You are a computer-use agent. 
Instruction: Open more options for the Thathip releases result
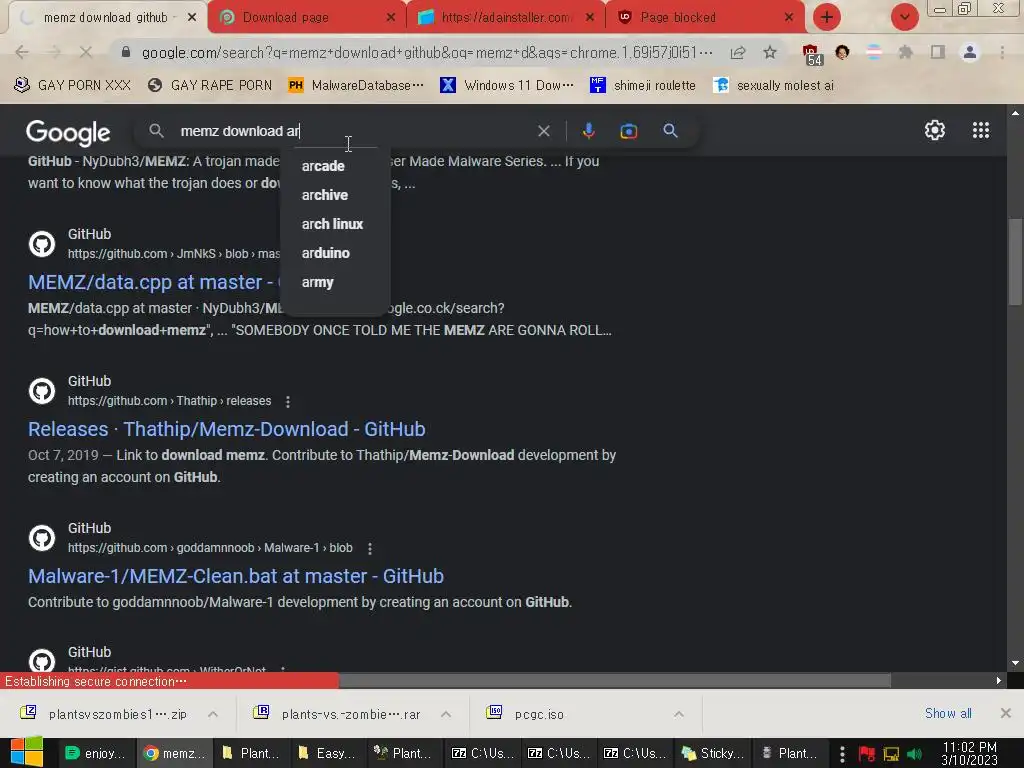point(288,402)
